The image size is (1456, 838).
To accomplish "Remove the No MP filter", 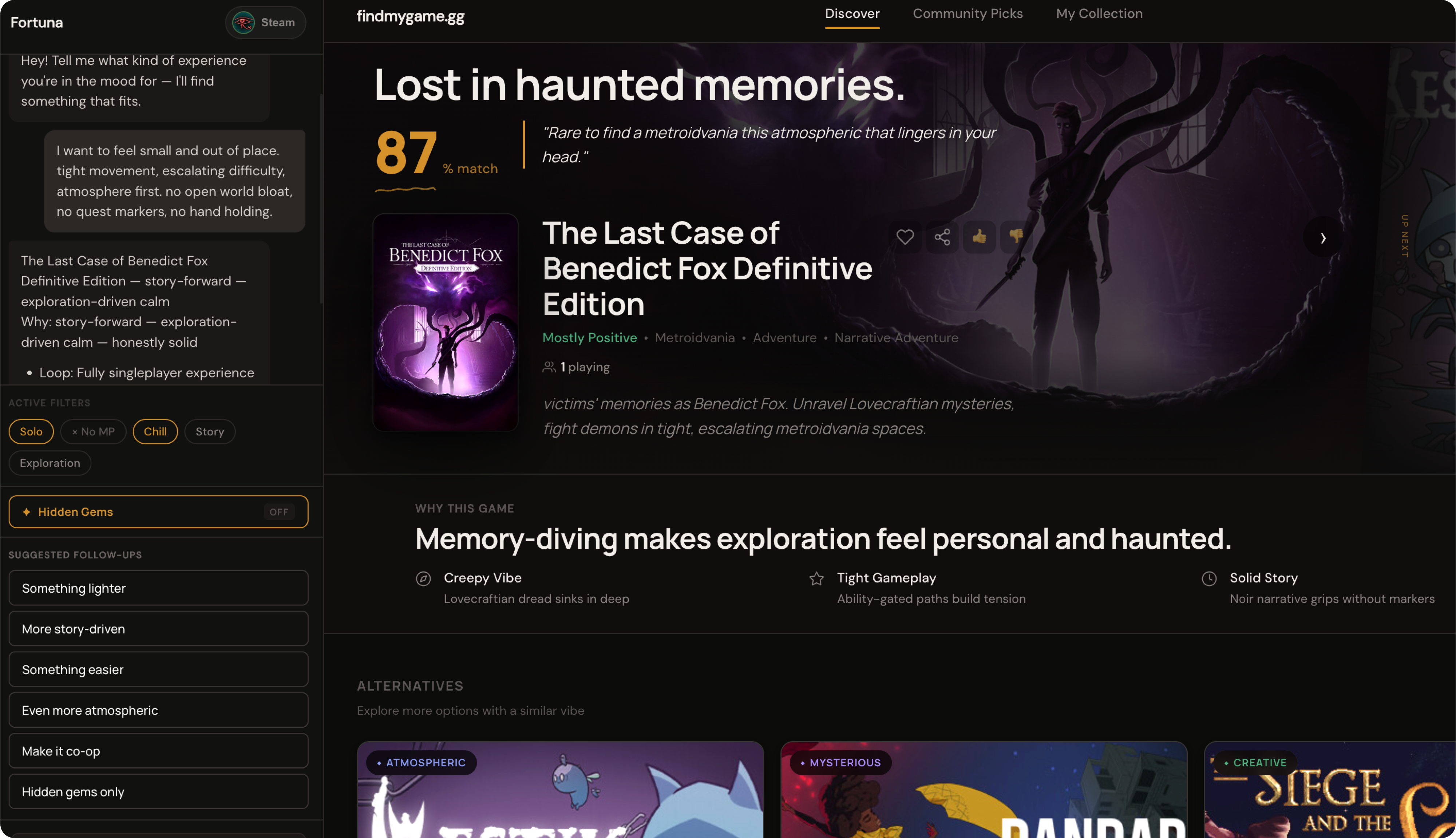I will click(x=93, y=432).
